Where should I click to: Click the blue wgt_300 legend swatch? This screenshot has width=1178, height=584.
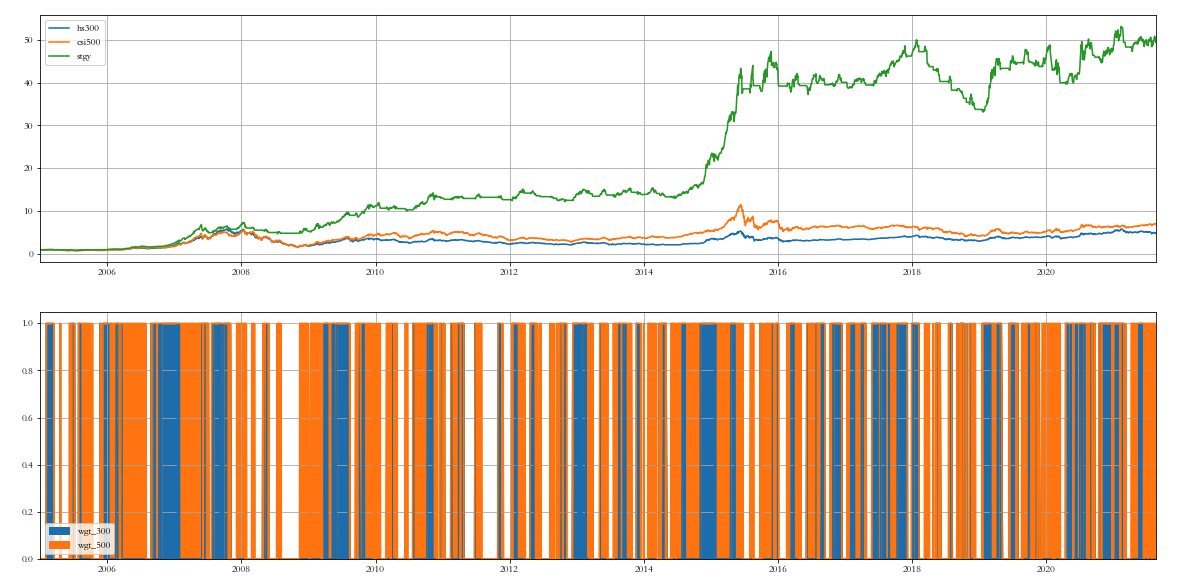click(59, 531)
